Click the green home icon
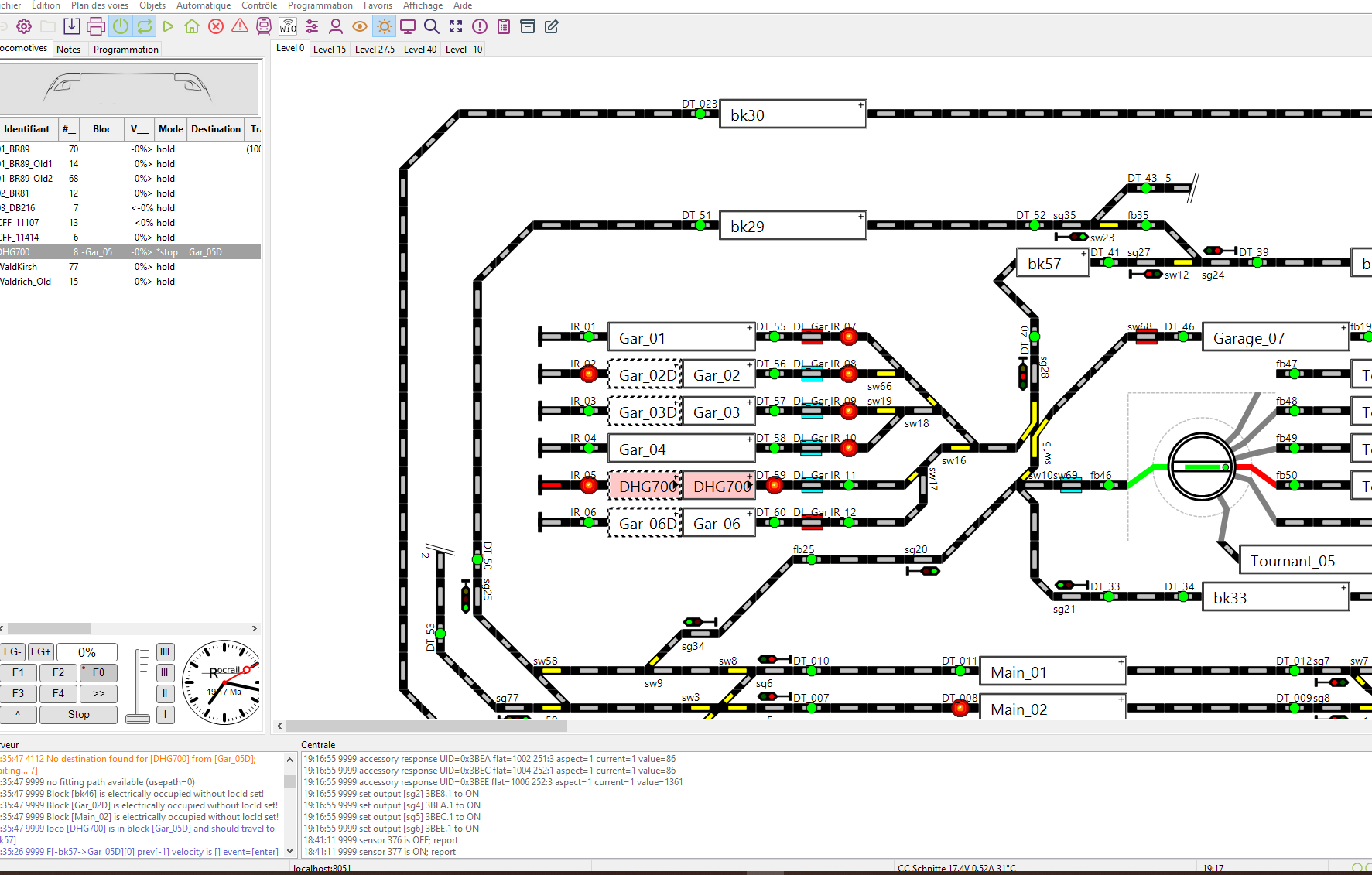The width and height of the screenshot is (1372, 875). coord(192,26)
